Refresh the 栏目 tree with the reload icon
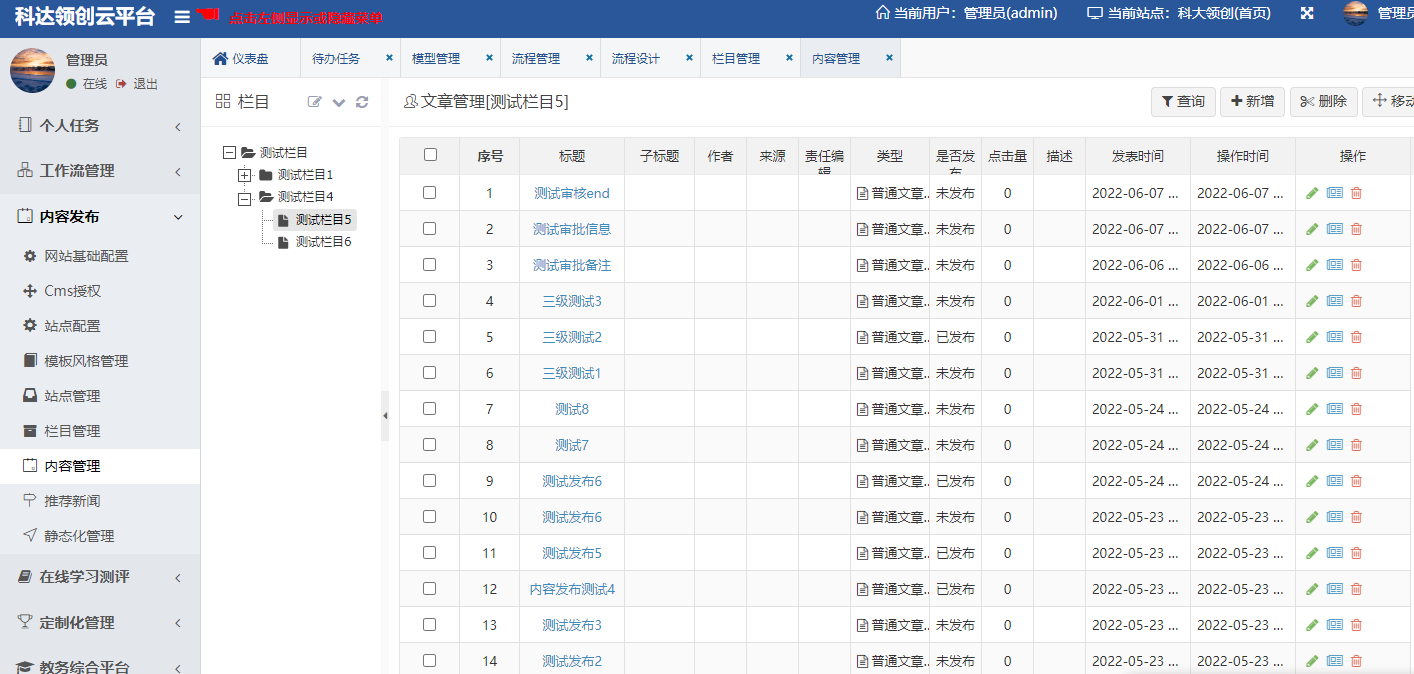 (x=362, y=102)
